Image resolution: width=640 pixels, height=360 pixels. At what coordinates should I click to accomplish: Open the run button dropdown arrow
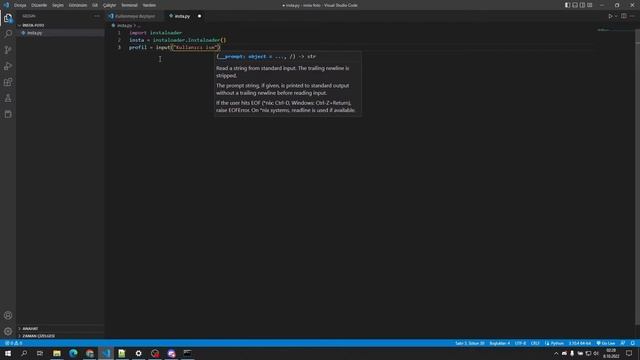pos(616,16)
